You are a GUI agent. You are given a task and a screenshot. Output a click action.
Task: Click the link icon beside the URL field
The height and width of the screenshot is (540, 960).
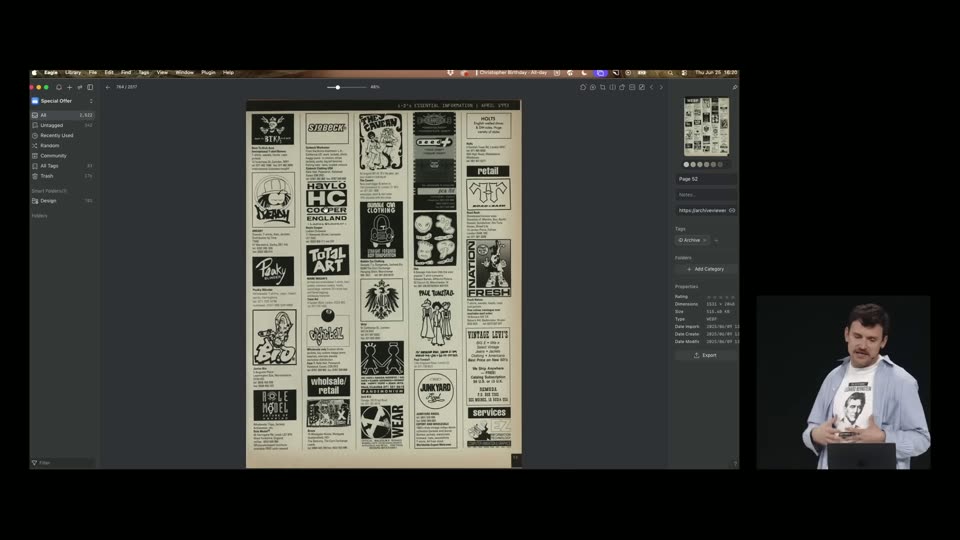click(732, 210)
